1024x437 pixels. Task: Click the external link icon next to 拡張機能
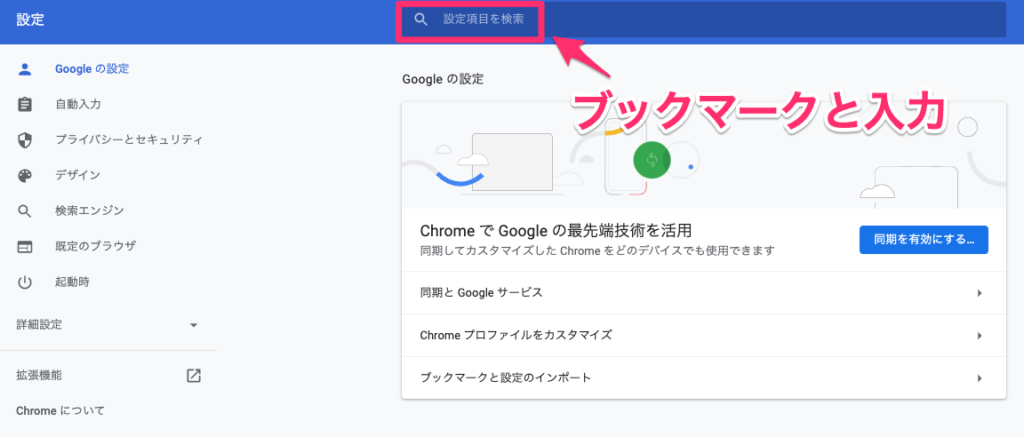coord(194,376)
